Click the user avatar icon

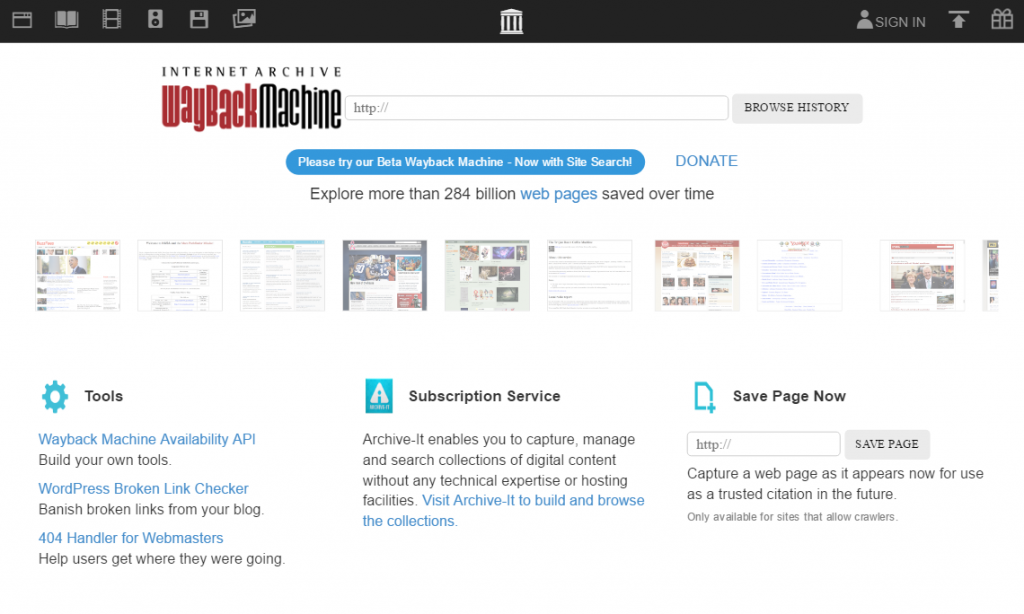click(865, 20)
